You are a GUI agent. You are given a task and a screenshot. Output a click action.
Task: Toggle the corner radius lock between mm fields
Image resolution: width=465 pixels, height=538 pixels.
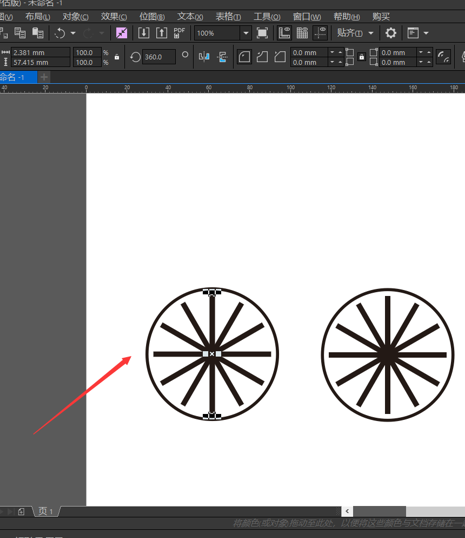(x=361, y=57)
